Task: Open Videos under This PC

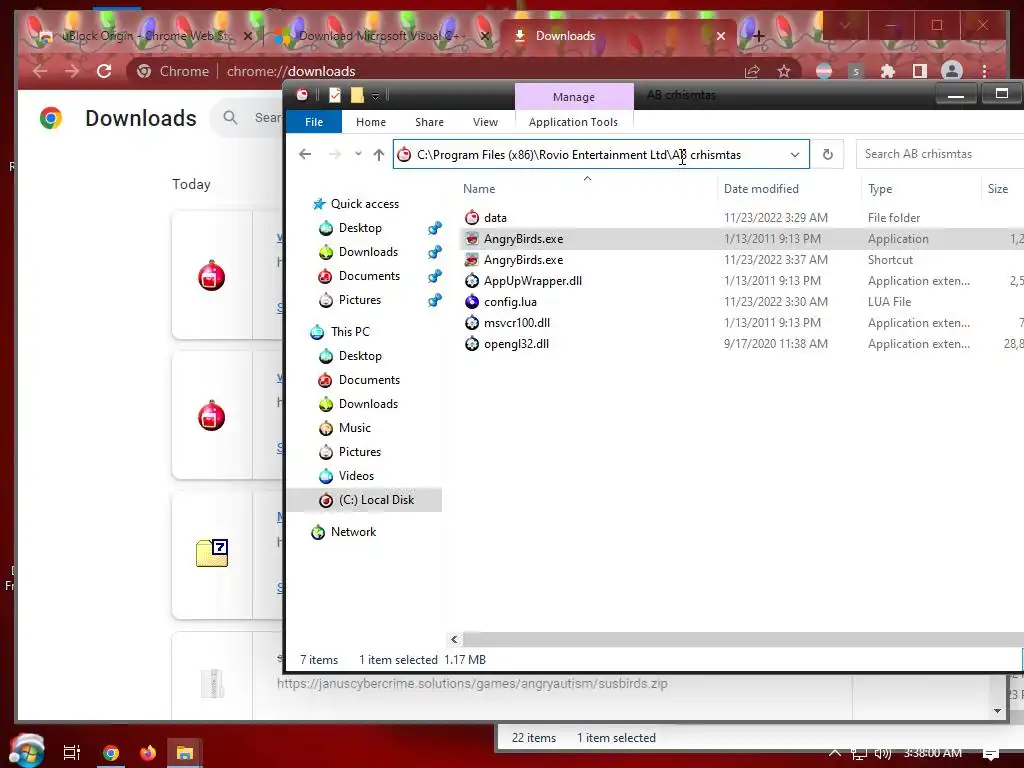Action: coord(356,476)
